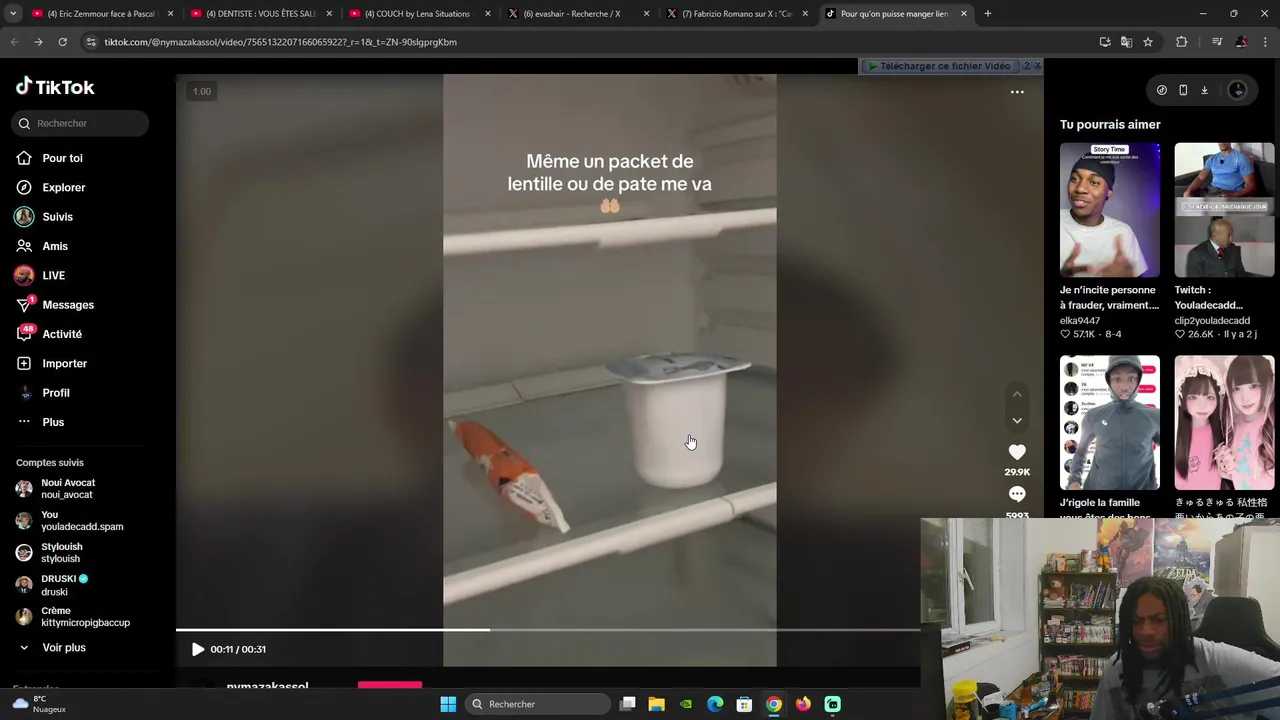Open elka9447 author link
Screen dimensions: 1280x720
(1080, 321)
